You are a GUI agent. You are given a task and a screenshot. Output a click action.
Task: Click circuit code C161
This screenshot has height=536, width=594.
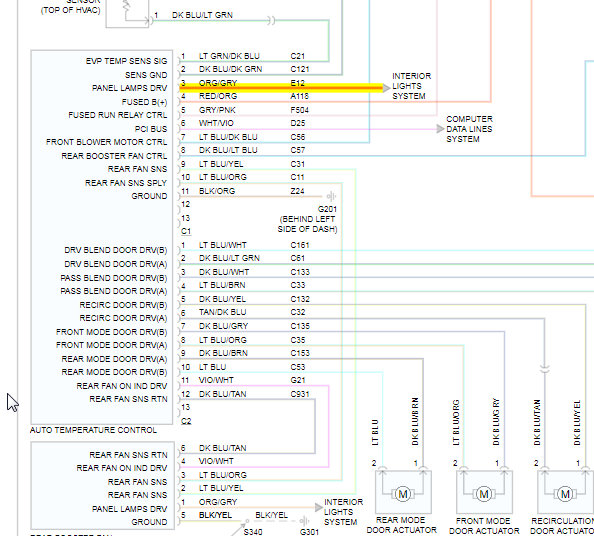pyautogui.click(x=300, y=245)
